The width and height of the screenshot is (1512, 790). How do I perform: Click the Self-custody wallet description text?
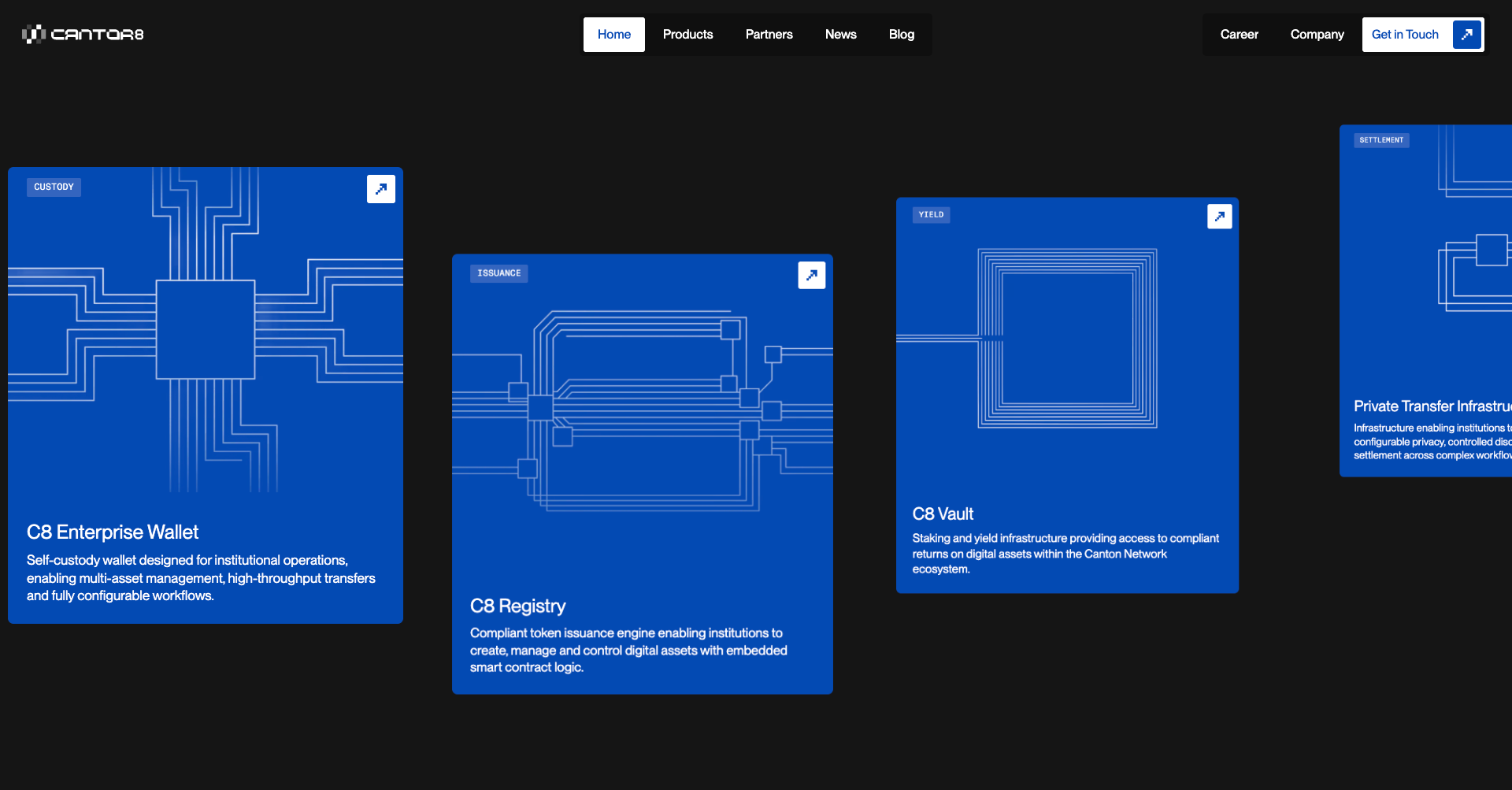click(201, 578)
